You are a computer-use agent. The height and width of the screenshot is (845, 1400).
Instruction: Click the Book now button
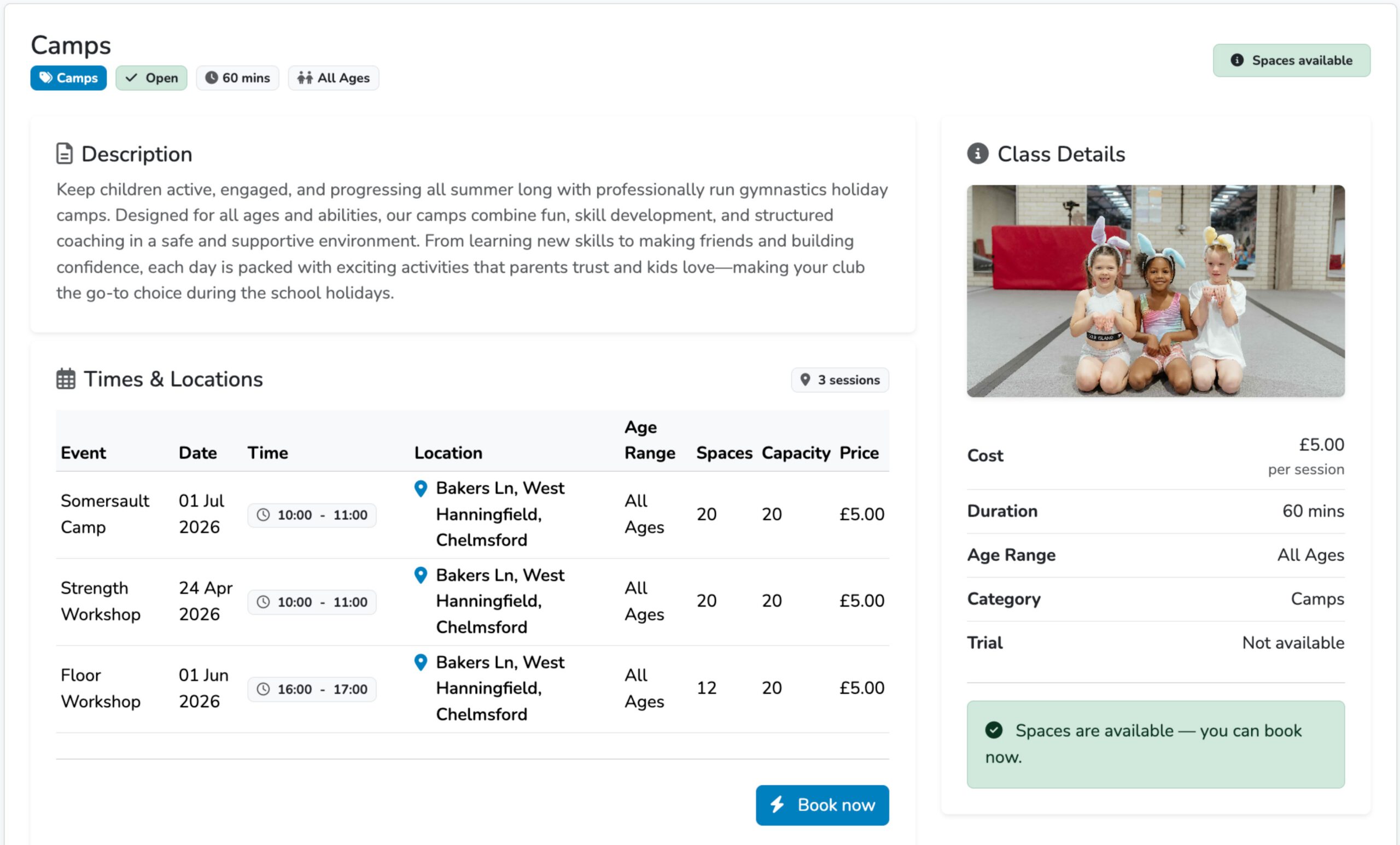(821, 805)
